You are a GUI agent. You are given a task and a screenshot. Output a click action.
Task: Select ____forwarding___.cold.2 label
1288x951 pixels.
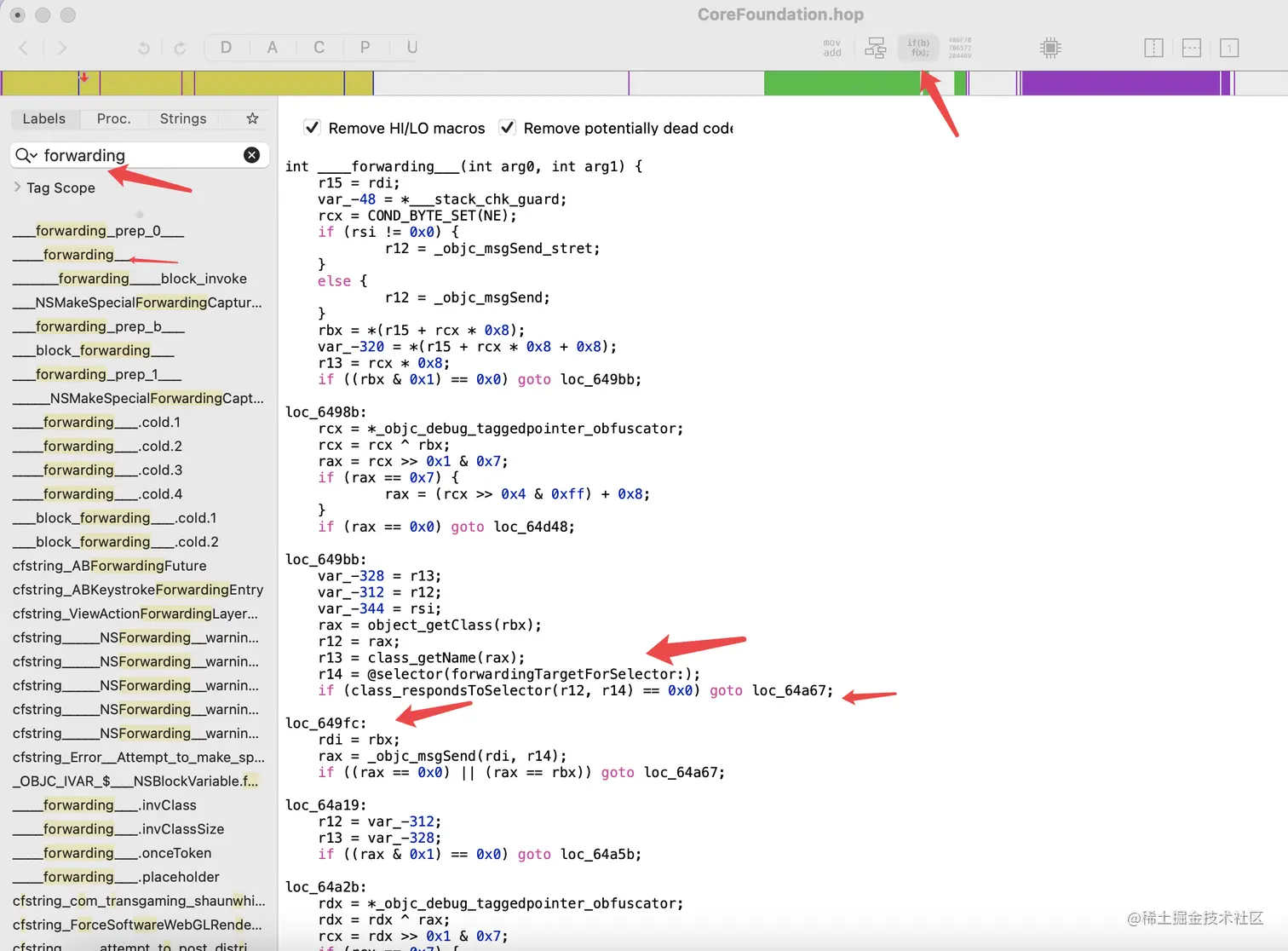coord(97,446)
